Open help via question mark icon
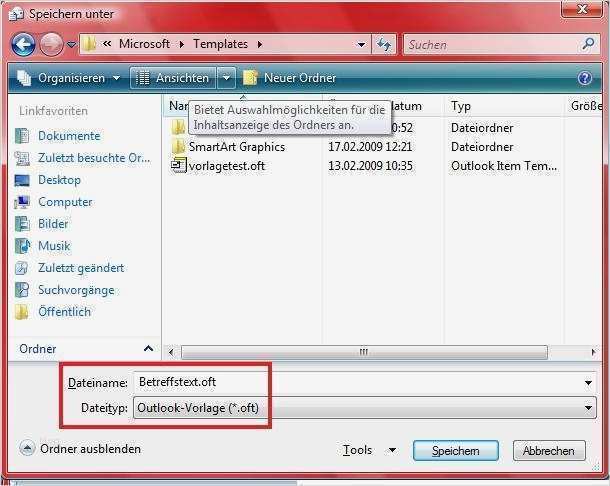The width and height of the screenshot is (610, 486). pyautogui.click(x=585, y=78)
